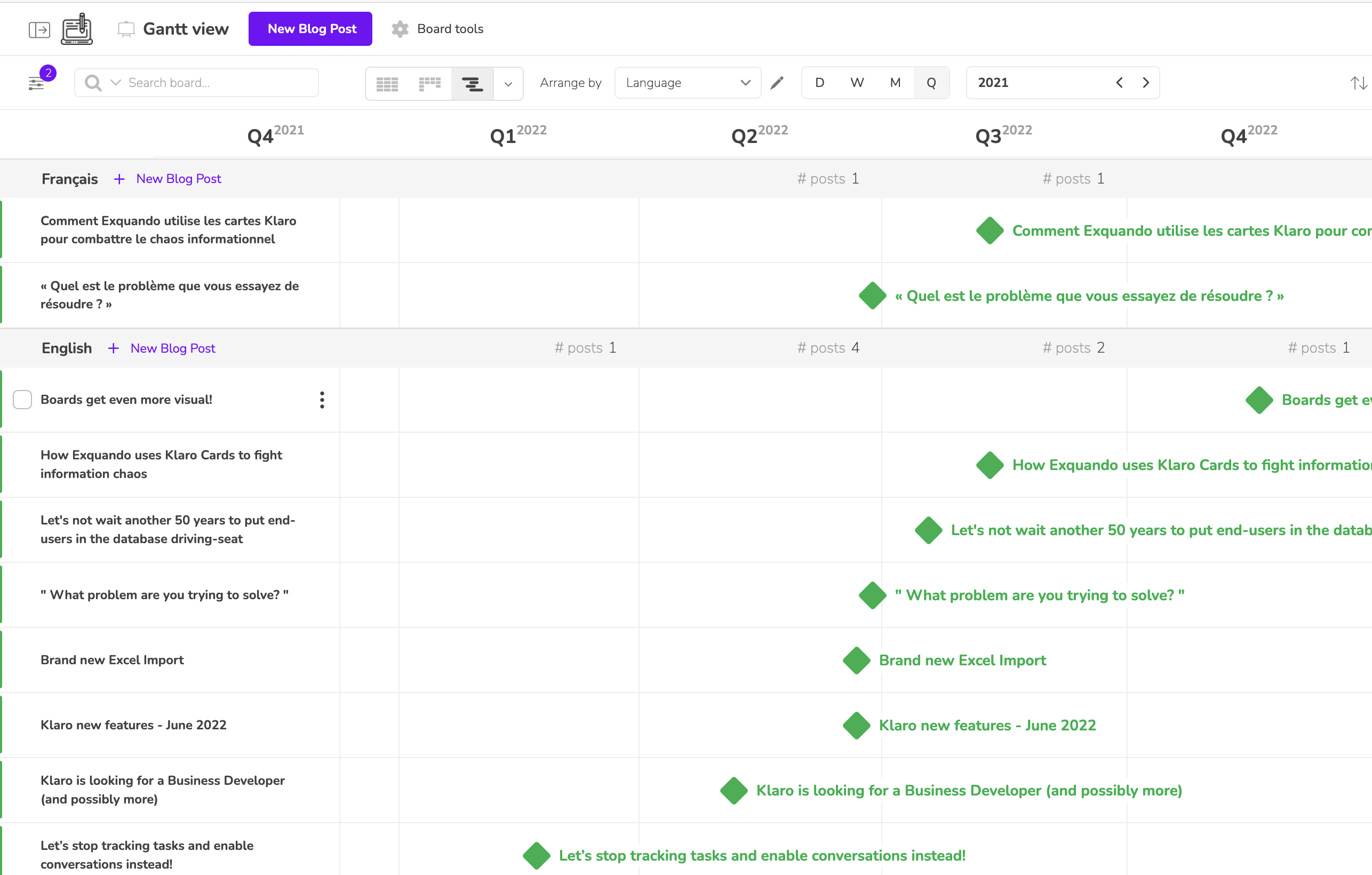Screen dimensions: 1372x875
Task: Click diamond marker for What problem are you trying
Action: click(x=872, y=595)
